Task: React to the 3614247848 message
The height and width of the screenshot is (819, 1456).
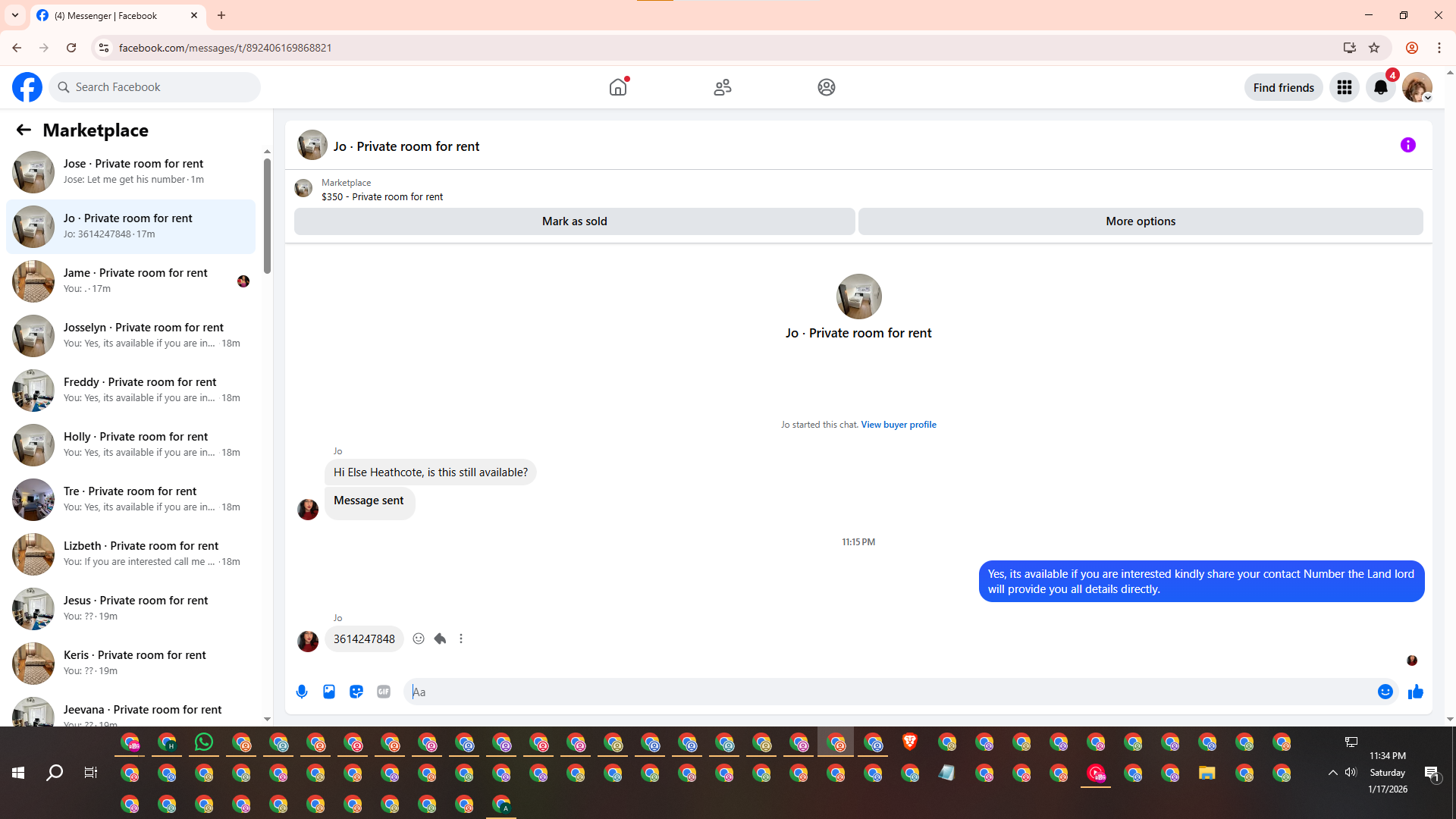Action: 419,639
